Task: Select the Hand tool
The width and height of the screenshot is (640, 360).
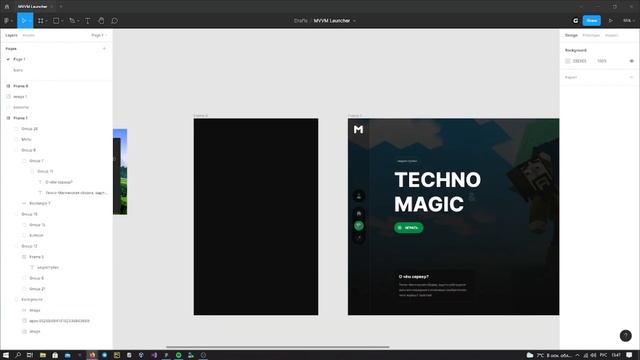Action: 101,21
